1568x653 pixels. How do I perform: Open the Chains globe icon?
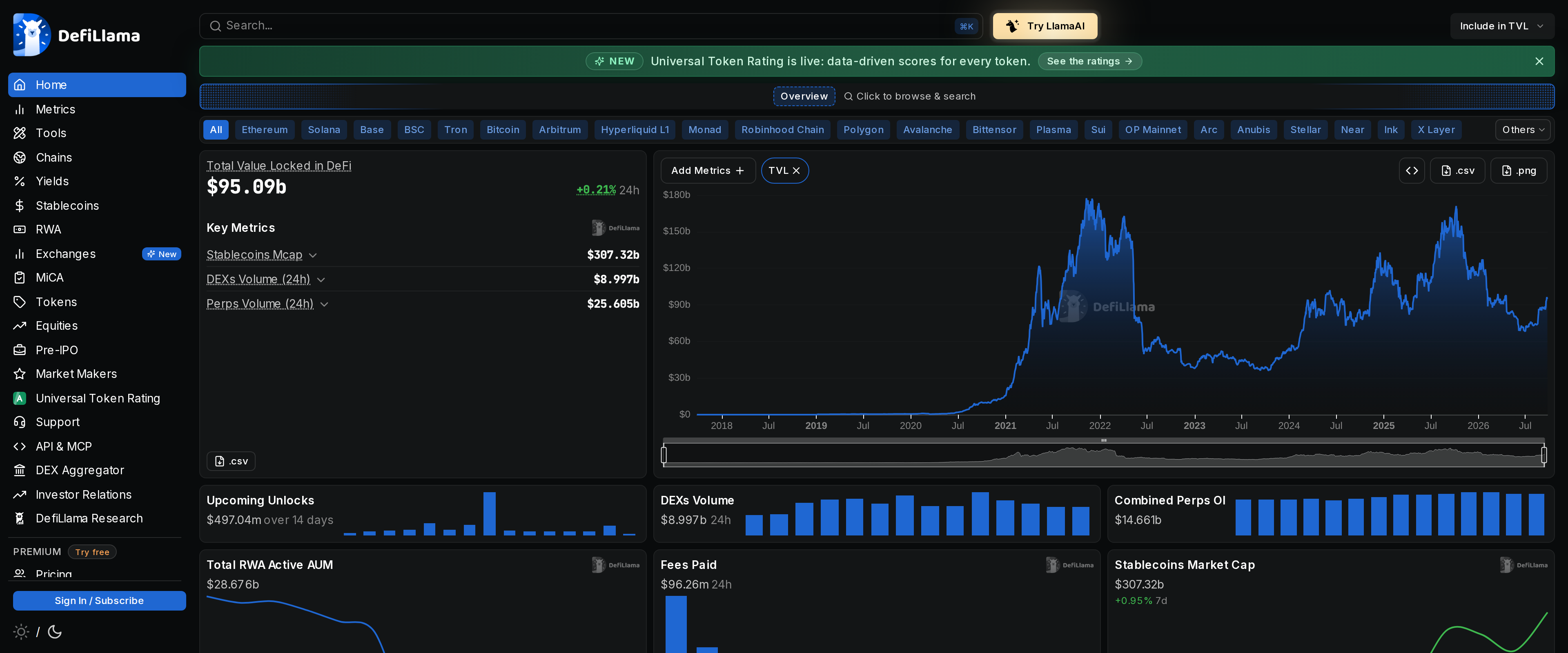20,158
